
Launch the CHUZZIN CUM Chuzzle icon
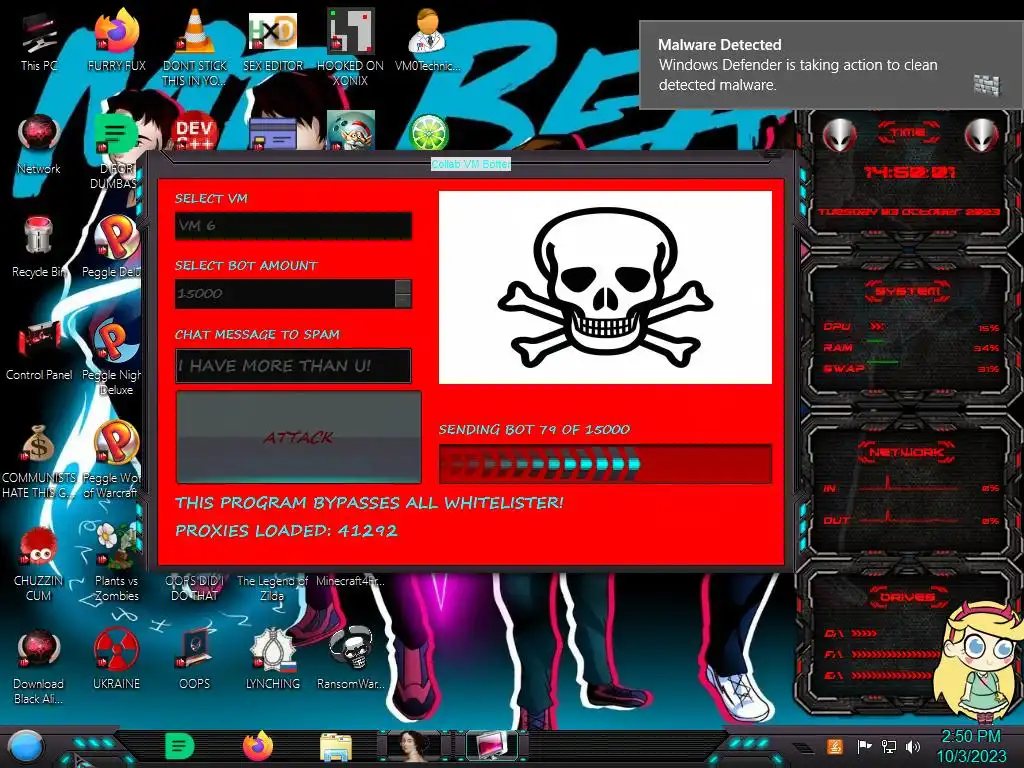point(39,564)
